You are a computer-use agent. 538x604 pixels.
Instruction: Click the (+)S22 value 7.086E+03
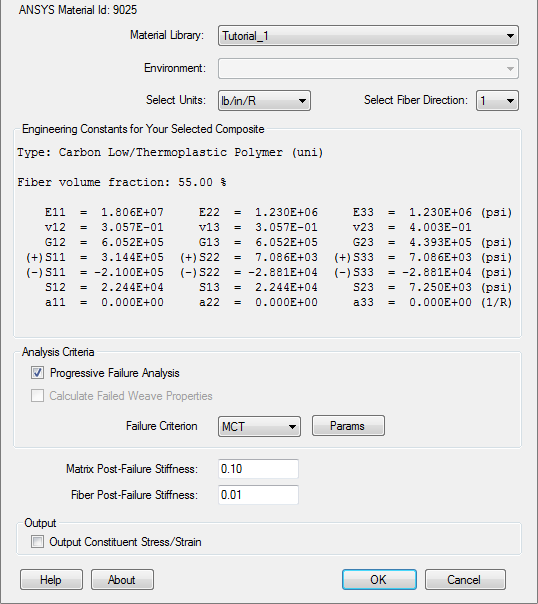[286, 257]
